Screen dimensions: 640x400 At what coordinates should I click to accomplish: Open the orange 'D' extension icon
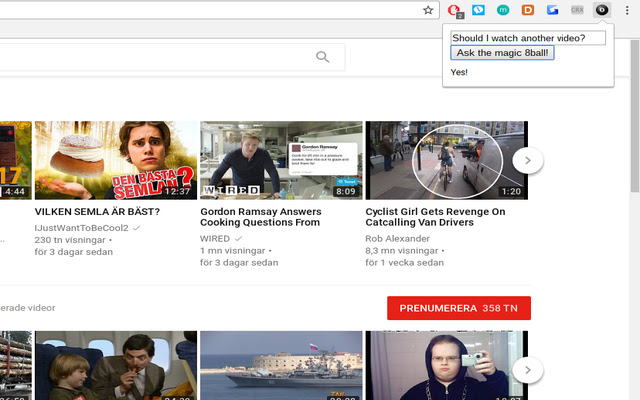click(x=528, y=10)
